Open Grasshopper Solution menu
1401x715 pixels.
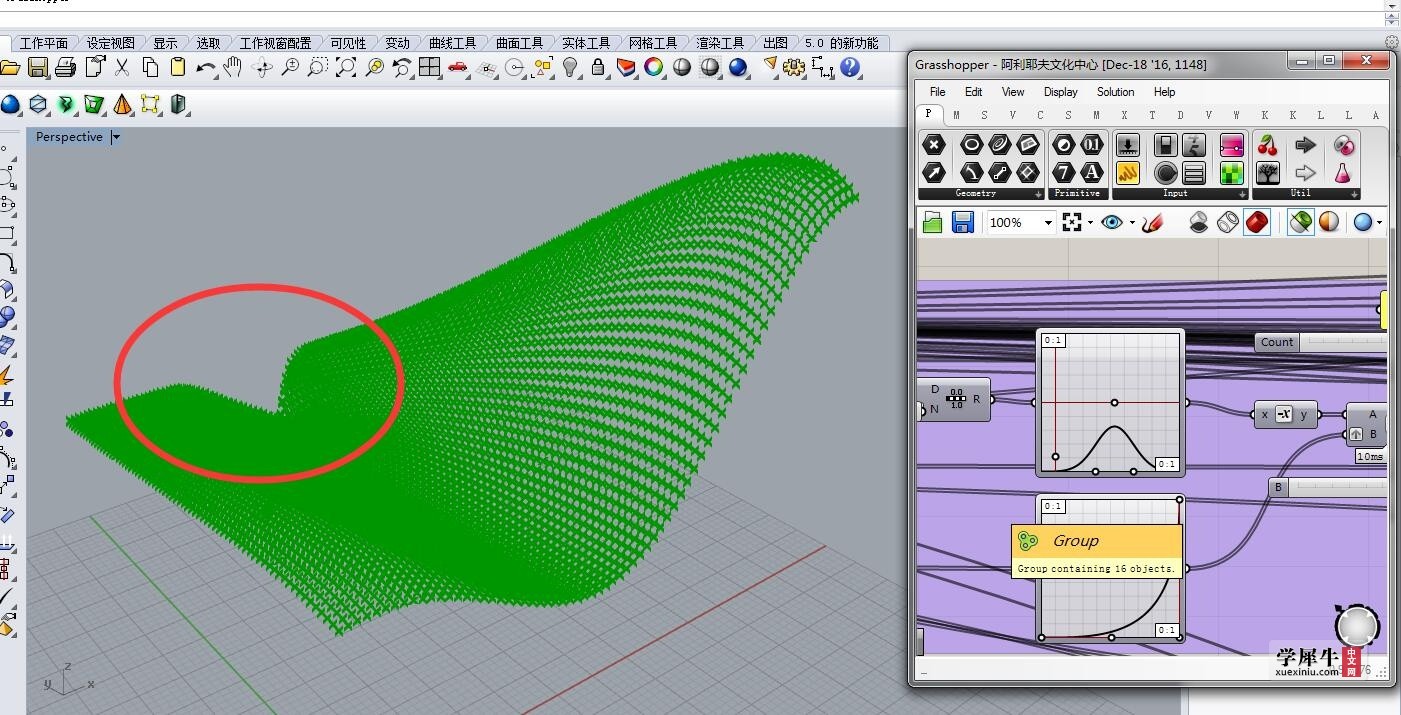click(1115, 92)
